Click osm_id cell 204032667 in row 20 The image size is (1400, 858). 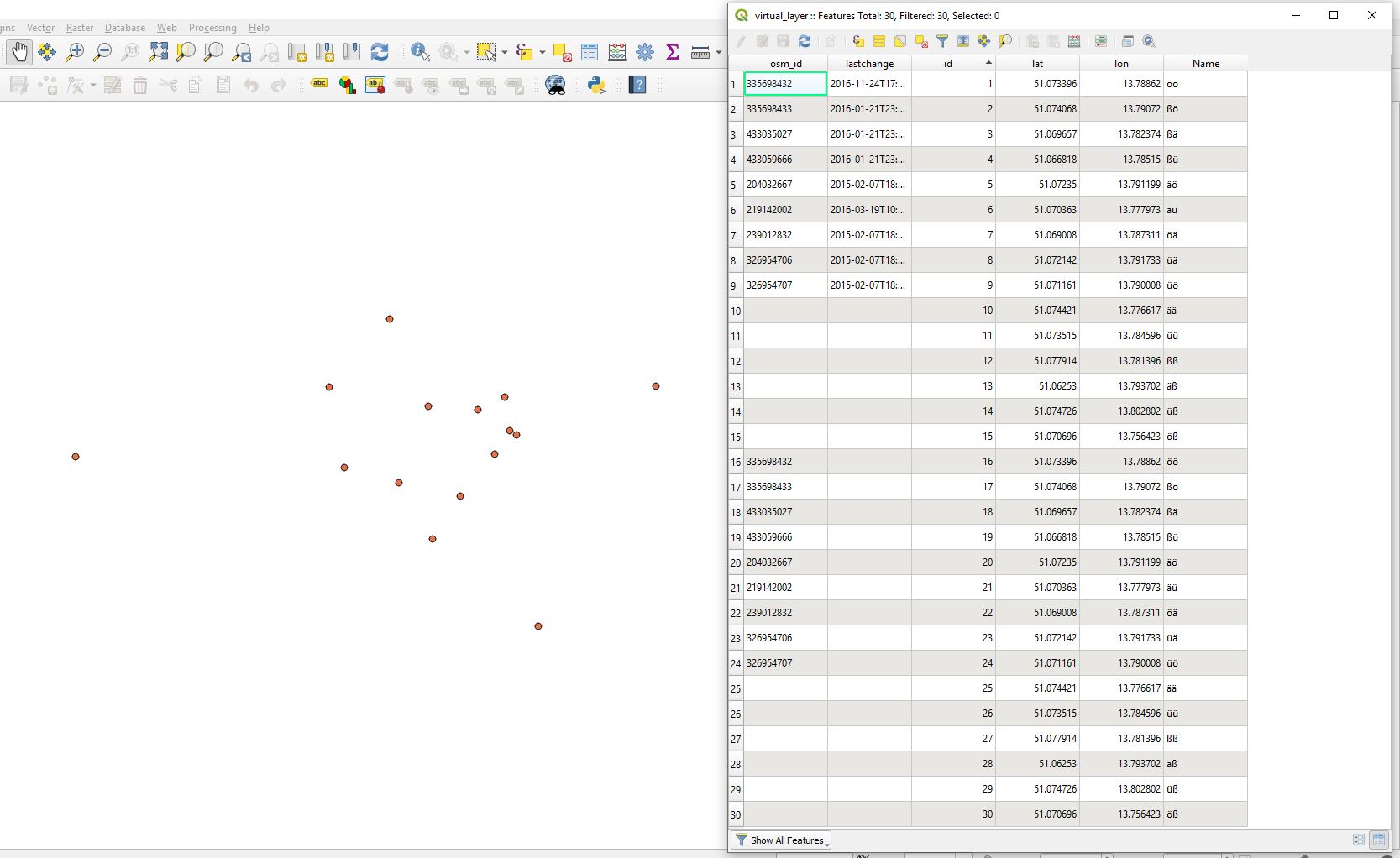785,562
